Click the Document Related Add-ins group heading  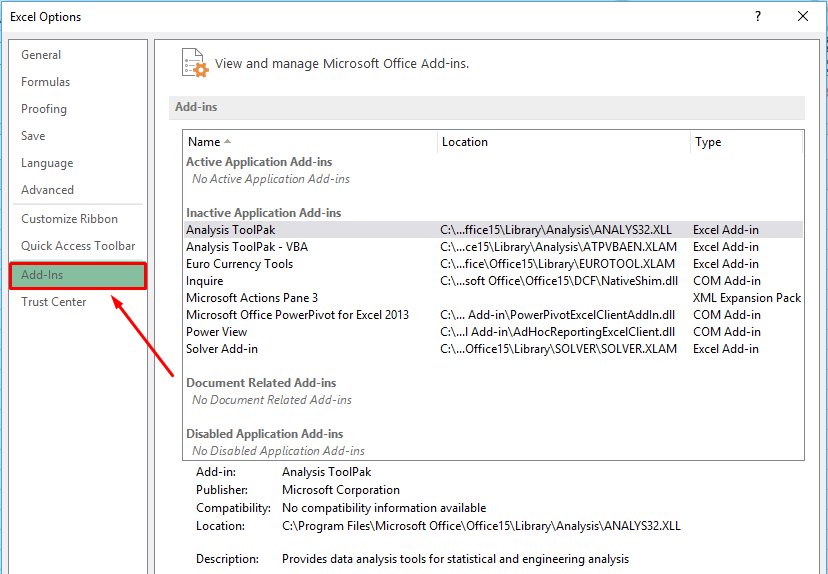[261, 383]
